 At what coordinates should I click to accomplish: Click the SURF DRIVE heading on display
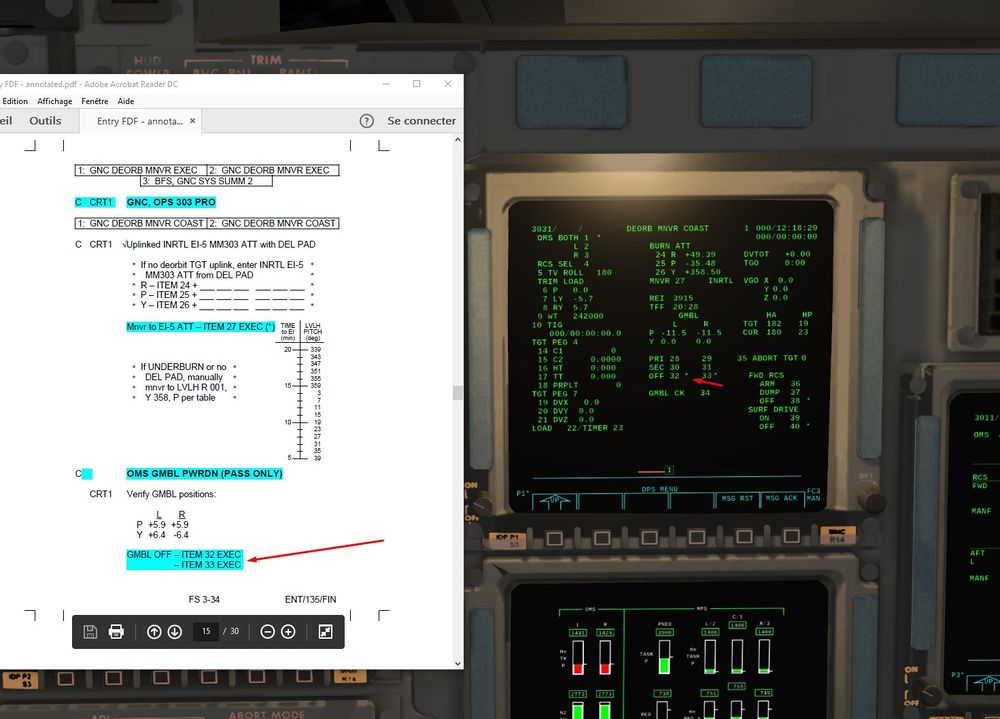coord(773,410)
